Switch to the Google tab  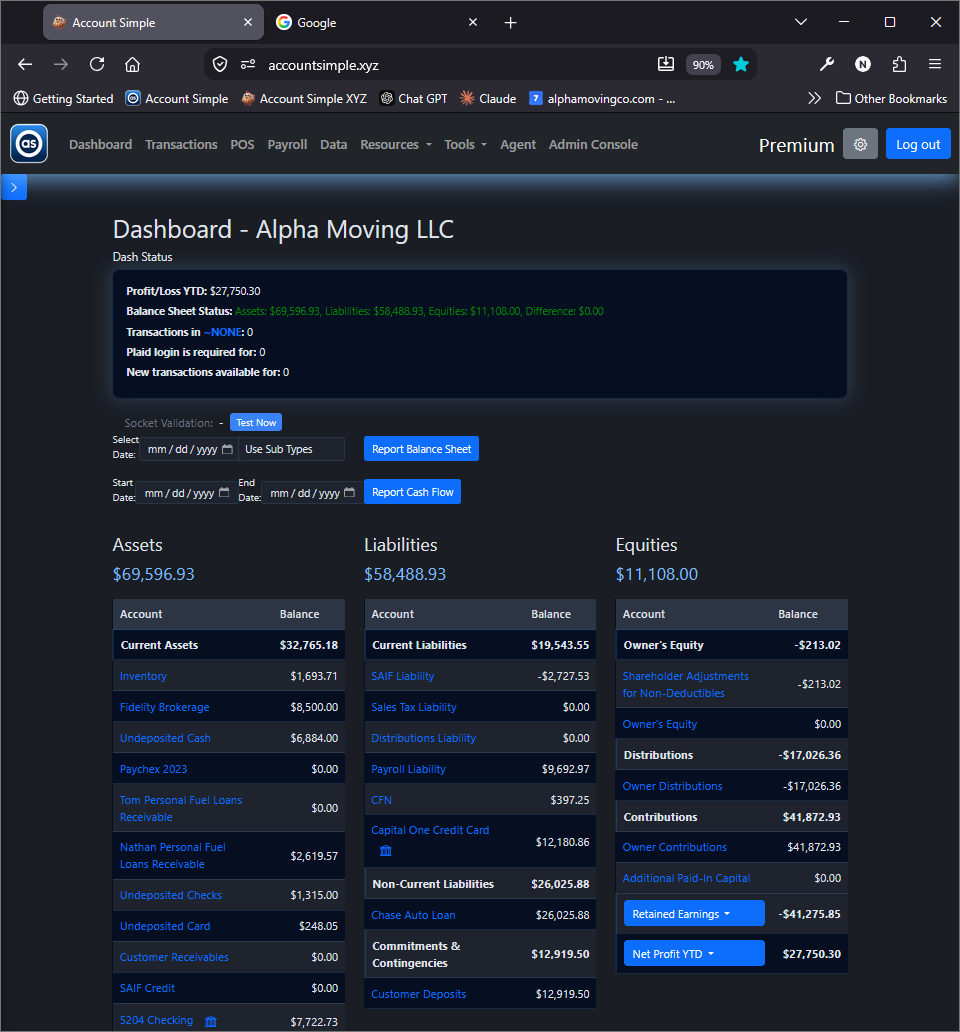pos(375,22)
